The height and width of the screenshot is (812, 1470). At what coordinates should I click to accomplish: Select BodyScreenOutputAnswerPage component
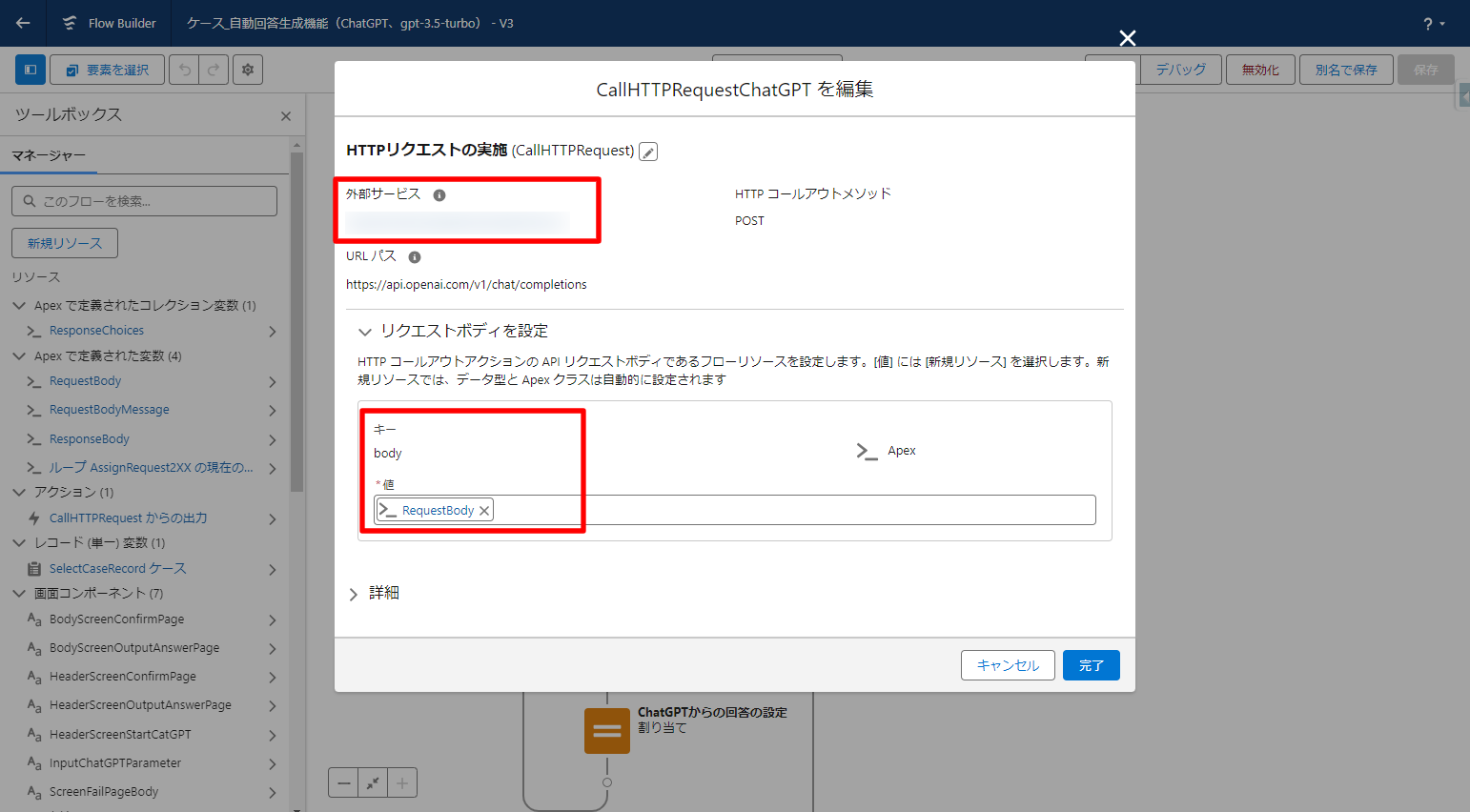coord(134,648)
